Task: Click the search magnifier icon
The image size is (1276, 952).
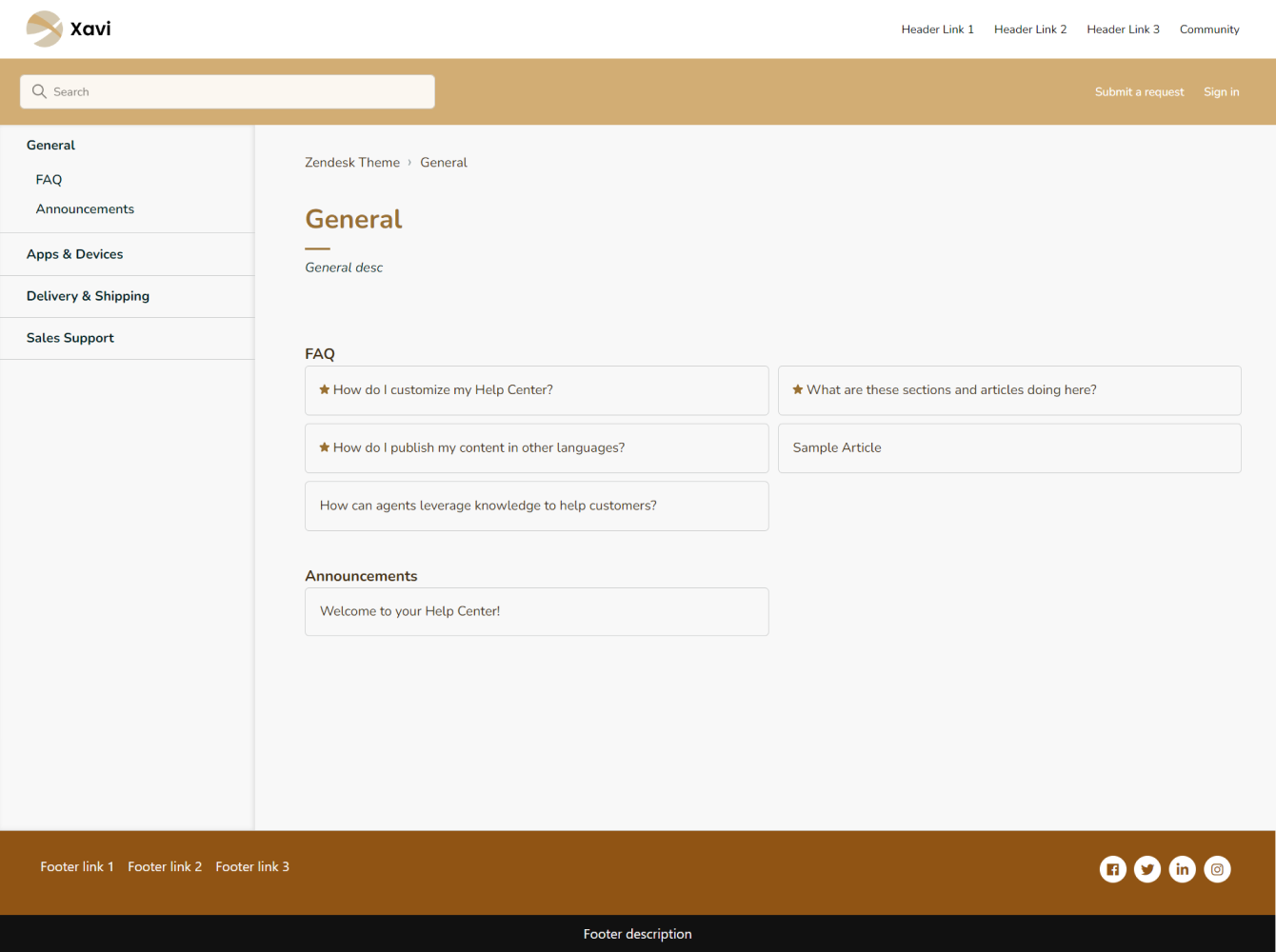Action: 39,91
